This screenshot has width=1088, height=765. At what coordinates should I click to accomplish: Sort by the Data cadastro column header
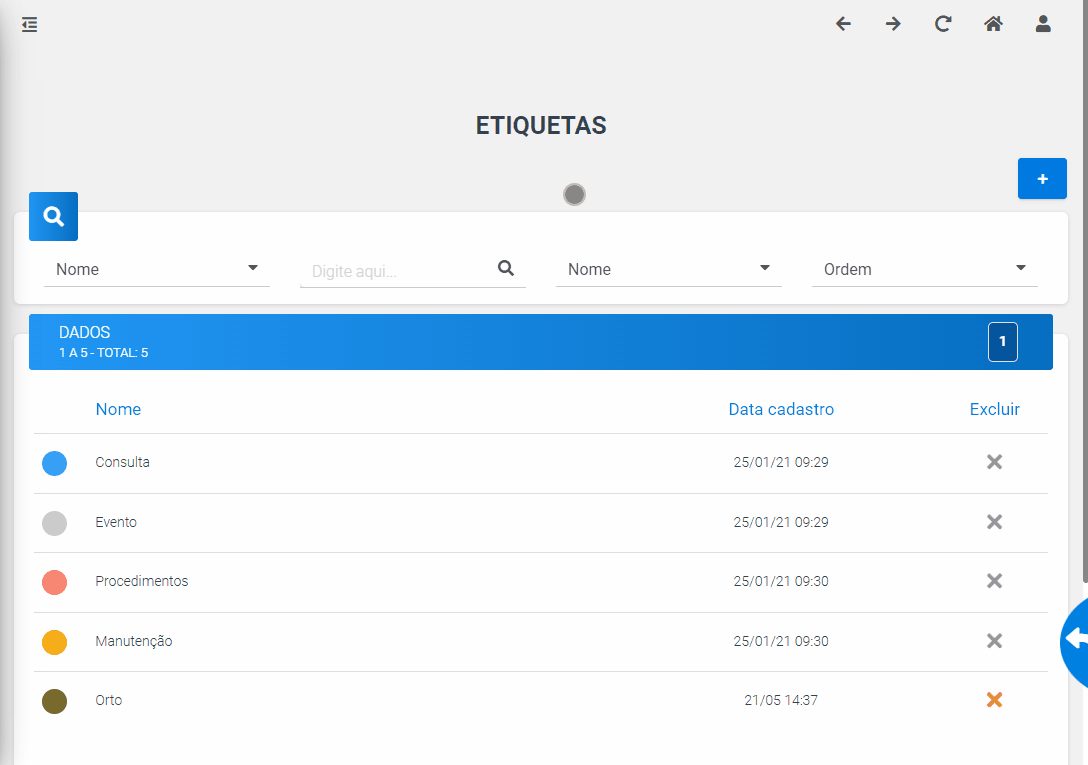[x=781, y=410]
